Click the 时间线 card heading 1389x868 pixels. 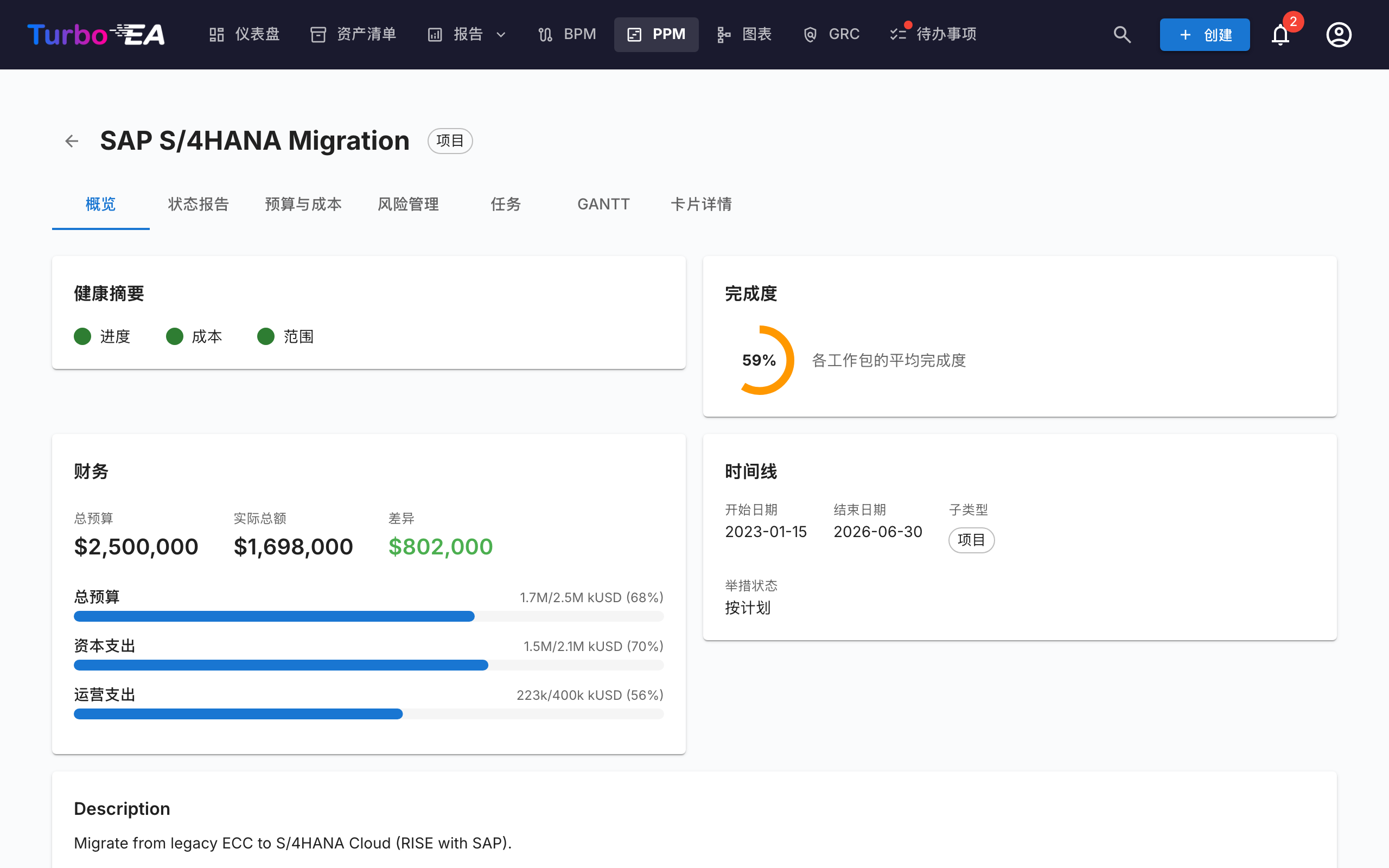tap(751, 472)
